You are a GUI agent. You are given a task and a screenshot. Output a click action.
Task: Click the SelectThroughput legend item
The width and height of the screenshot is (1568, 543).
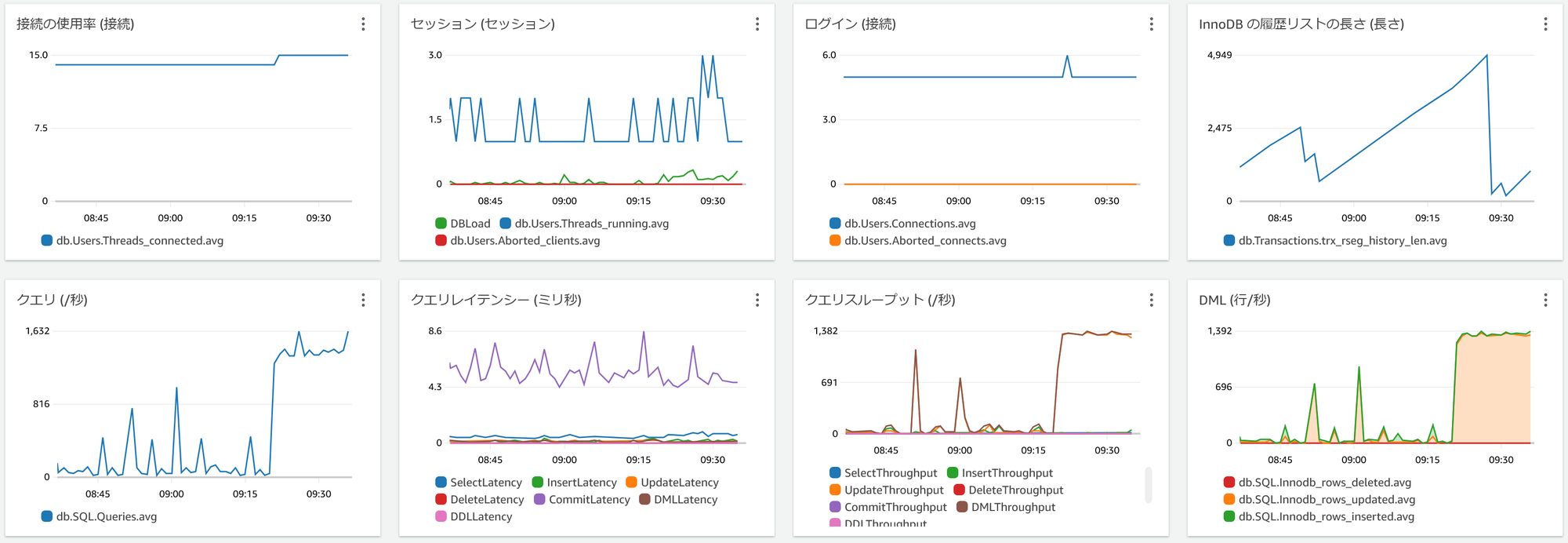tap(884, 473)
